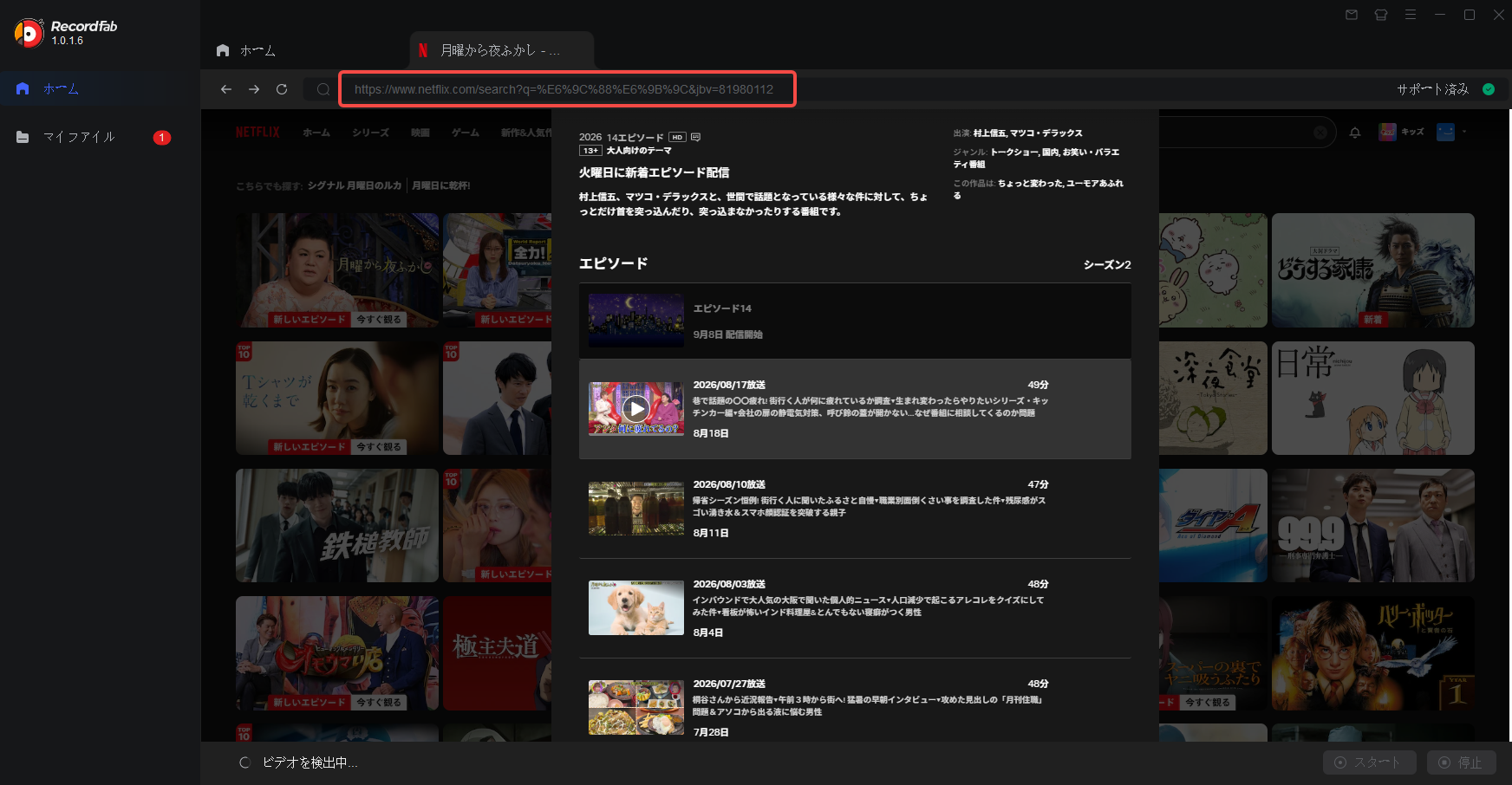Open マイファイル in the sidebar
Image resolution: width=1512 pixels, height=785 pixels.
coord(79,137)
